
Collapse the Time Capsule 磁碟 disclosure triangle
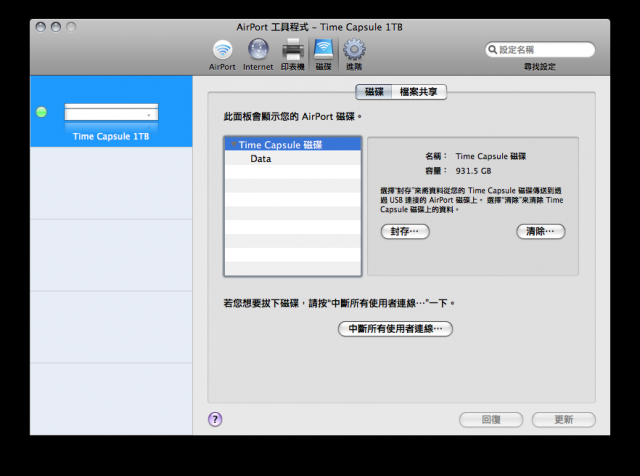(x=234, y=145)
